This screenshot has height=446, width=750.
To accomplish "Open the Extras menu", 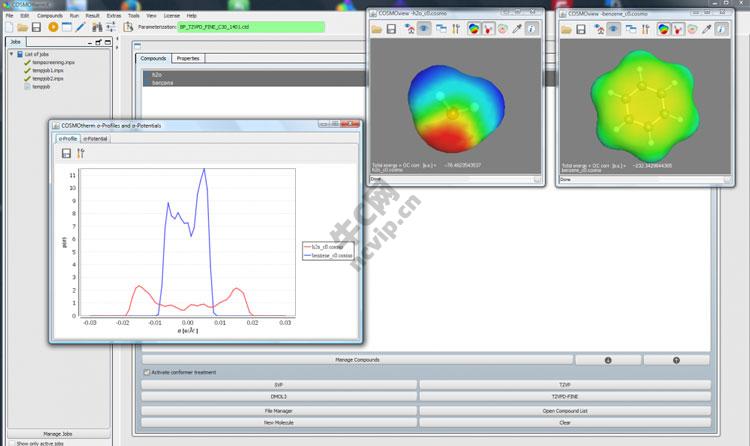I will click(x=114, y=16).
